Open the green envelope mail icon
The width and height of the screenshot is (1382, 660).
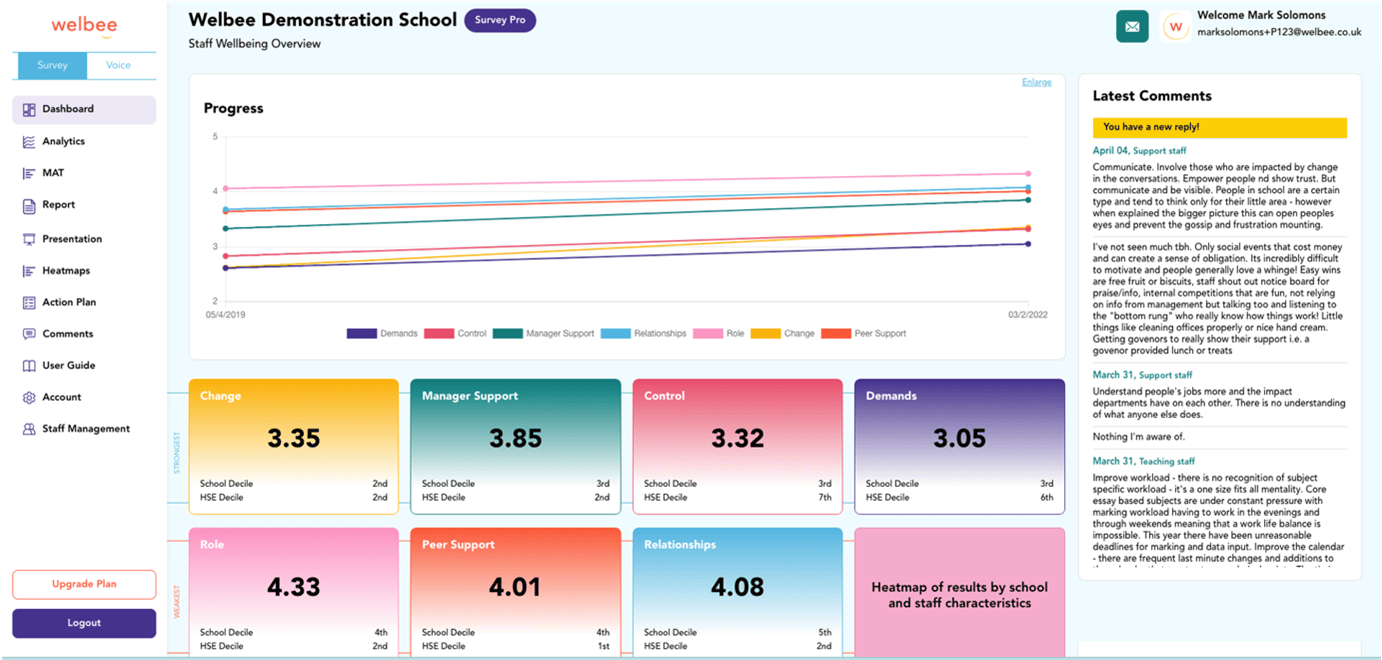[1132, 27]
